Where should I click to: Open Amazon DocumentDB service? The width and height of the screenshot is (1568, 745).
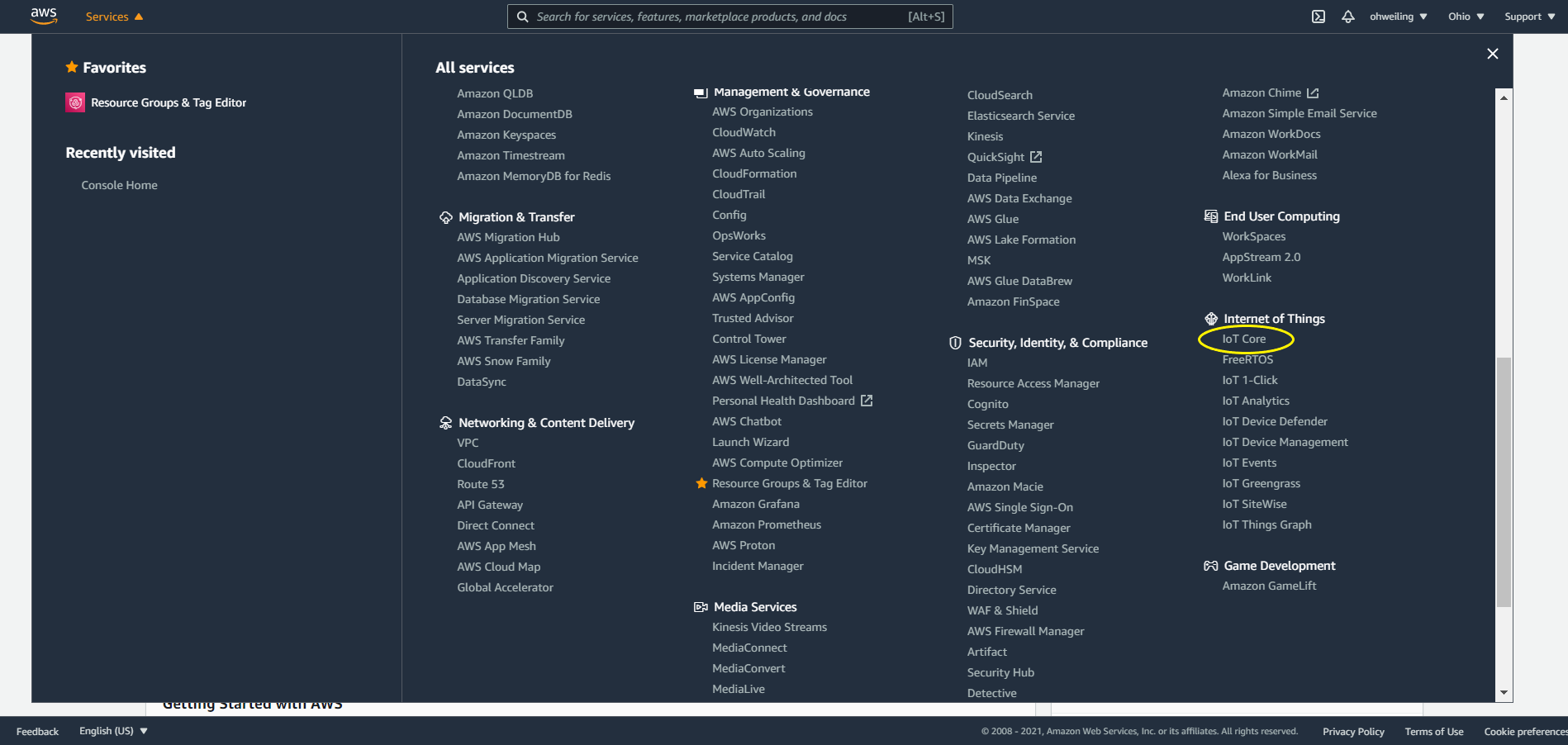tap(515, 114)
